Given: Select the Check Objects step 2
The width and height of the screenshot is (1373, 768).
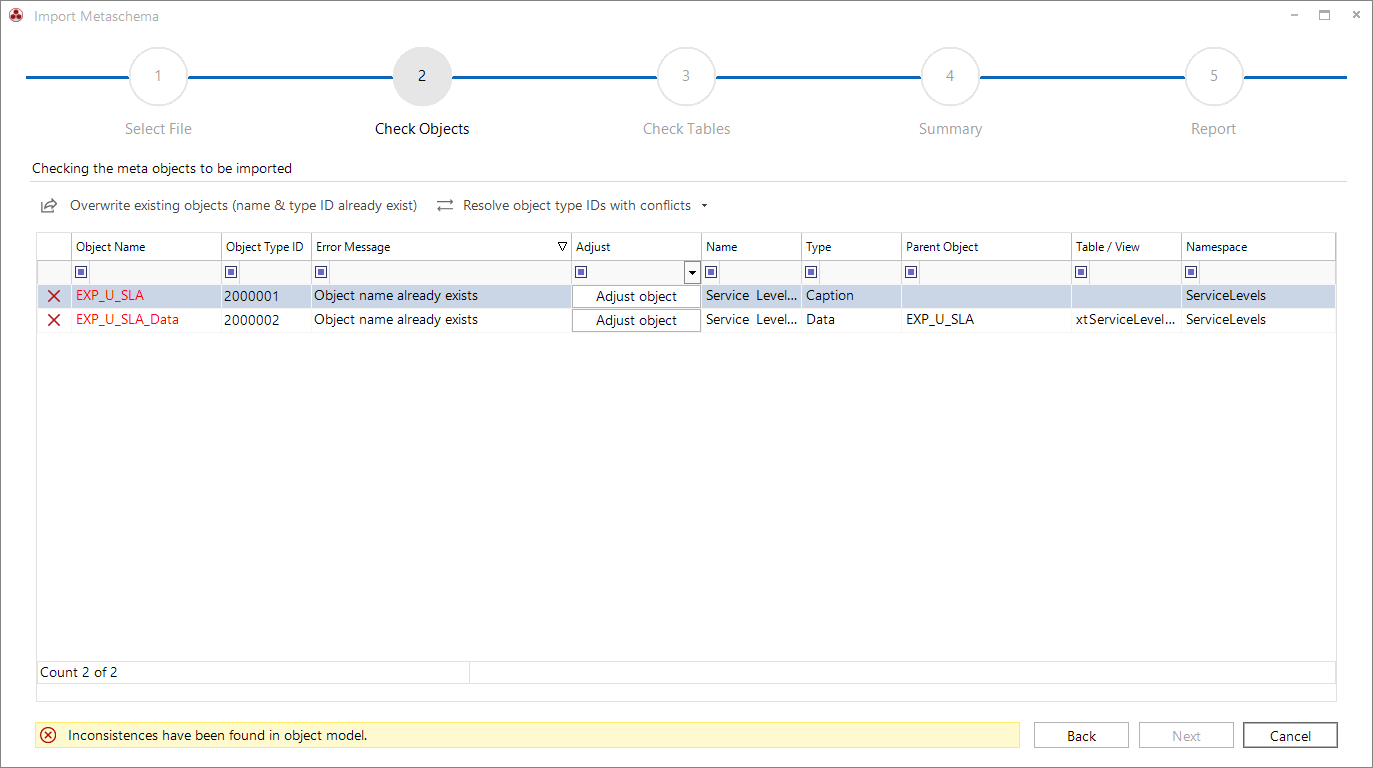Looking at the screenshot, I should tap(422, 76).
